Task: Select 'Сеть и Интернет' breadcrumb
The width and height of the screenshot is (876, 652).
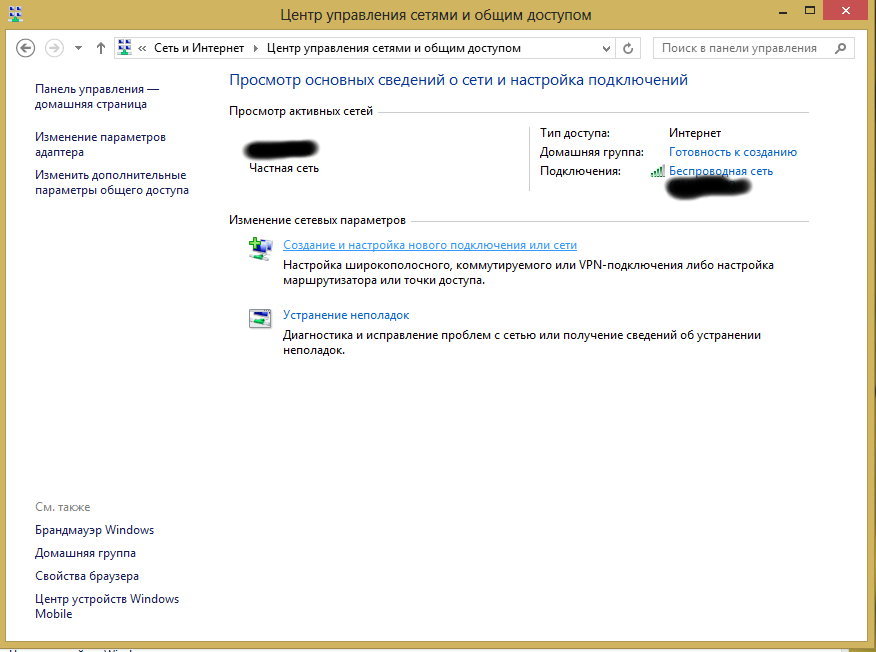Action: pyautogui.click(x=199, y=48)
